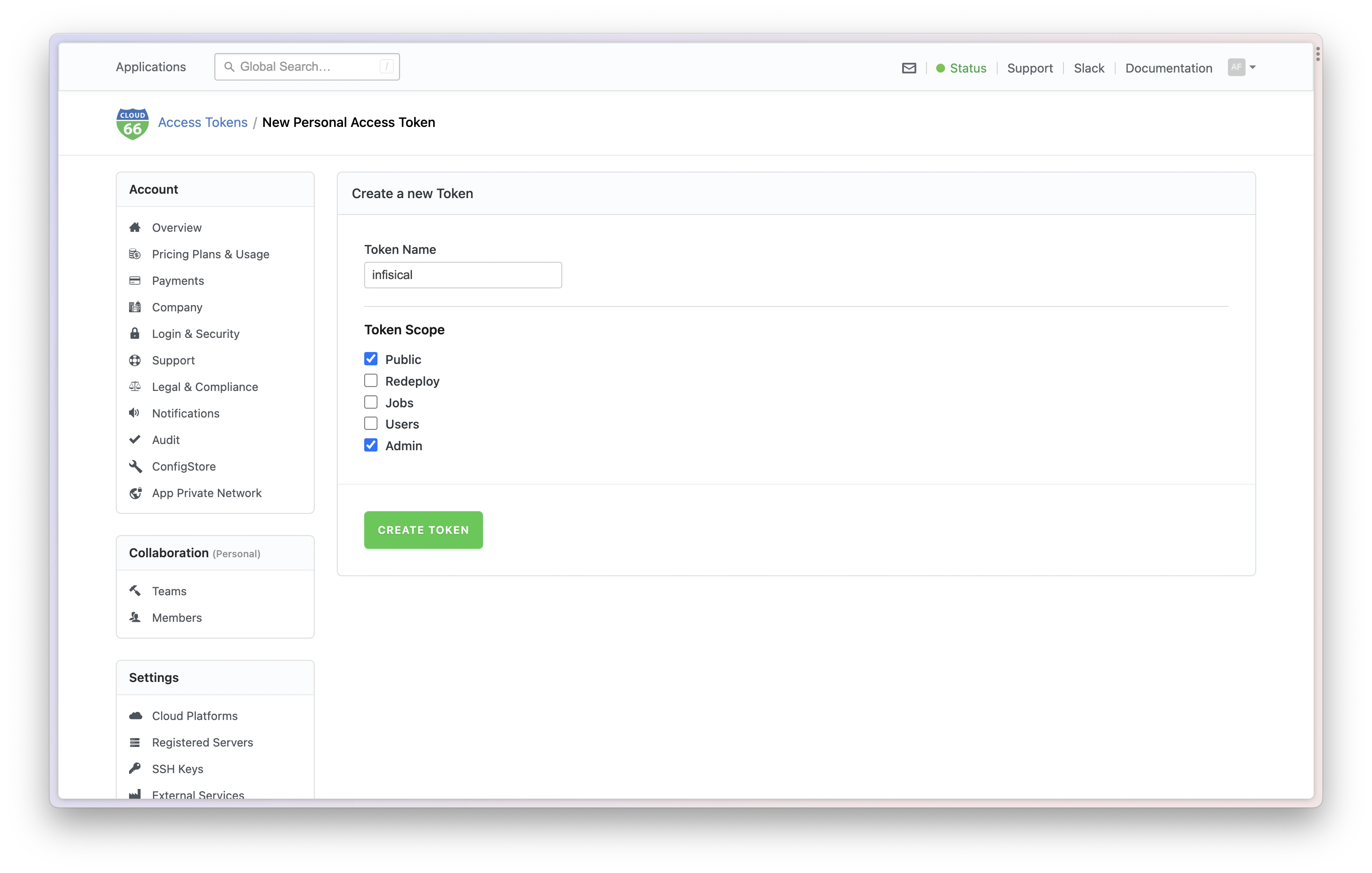
Task: Click the Members person icon
Action: coord(135,617)
